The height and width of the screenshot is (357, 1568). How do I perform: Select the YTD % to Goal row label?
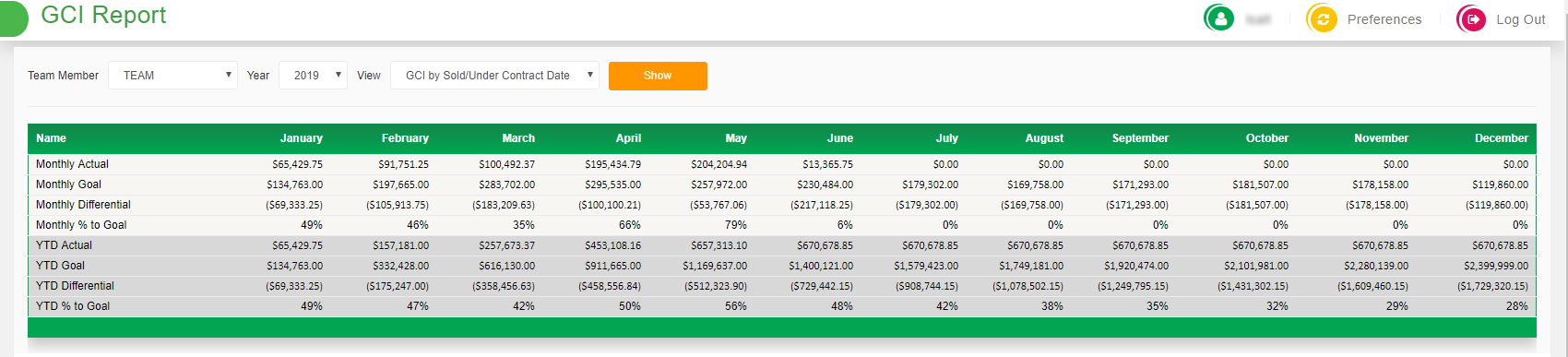[73, 306]
